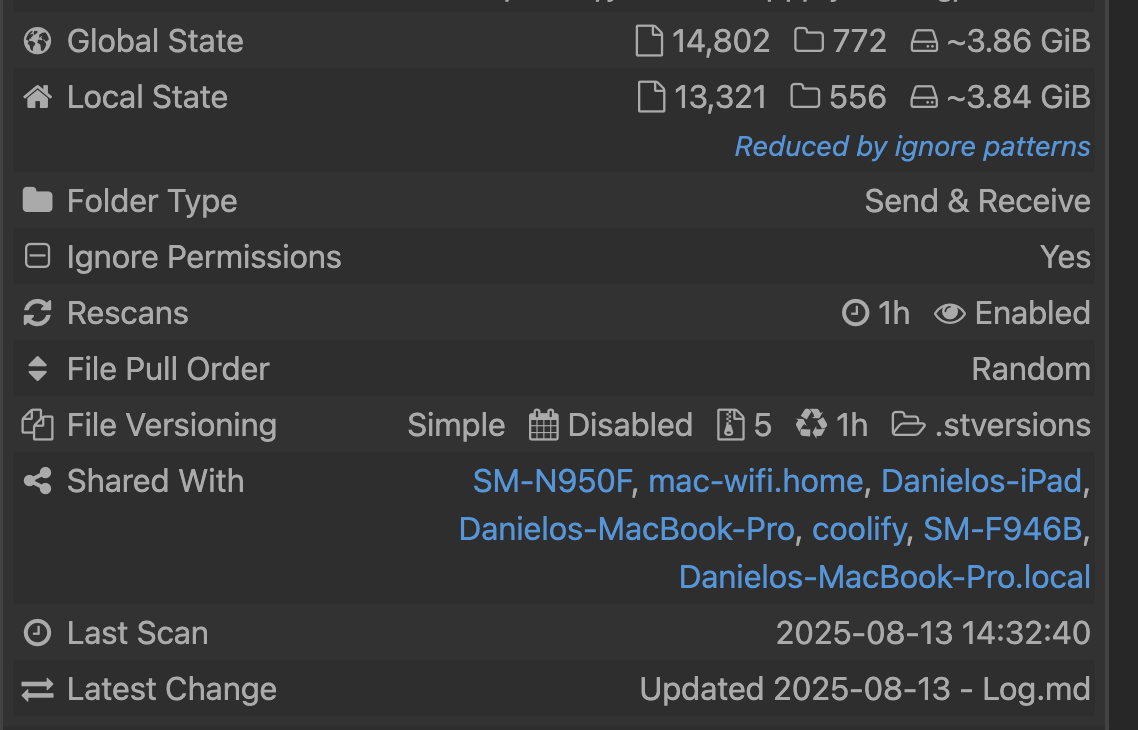This screenshot has width=1138, height=730.
Task: Open the Danielos-iPad device link
Action: 981,481
